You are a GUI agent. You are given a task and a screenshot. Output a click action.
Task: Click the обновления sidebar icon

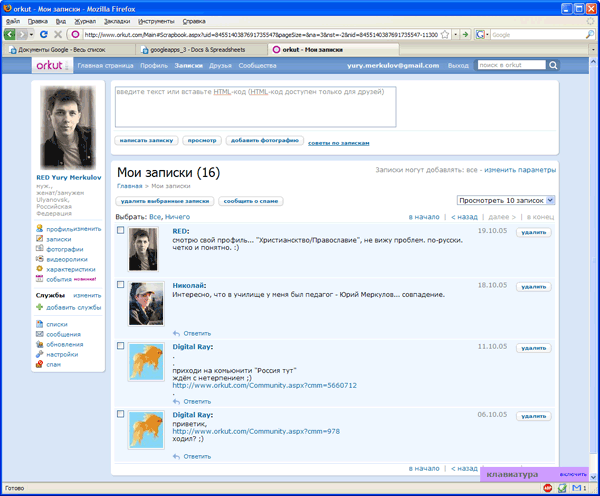tap(39, 344)
